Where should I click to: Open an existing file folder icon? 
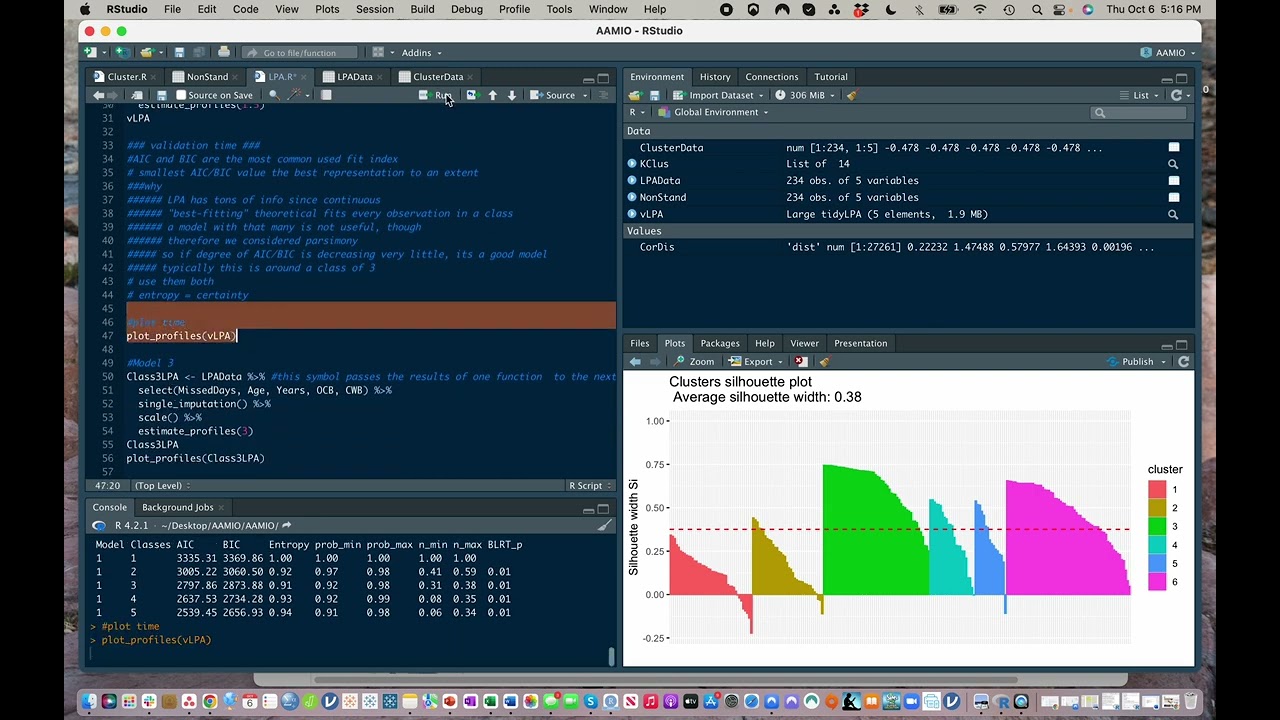tap(148, 52)
